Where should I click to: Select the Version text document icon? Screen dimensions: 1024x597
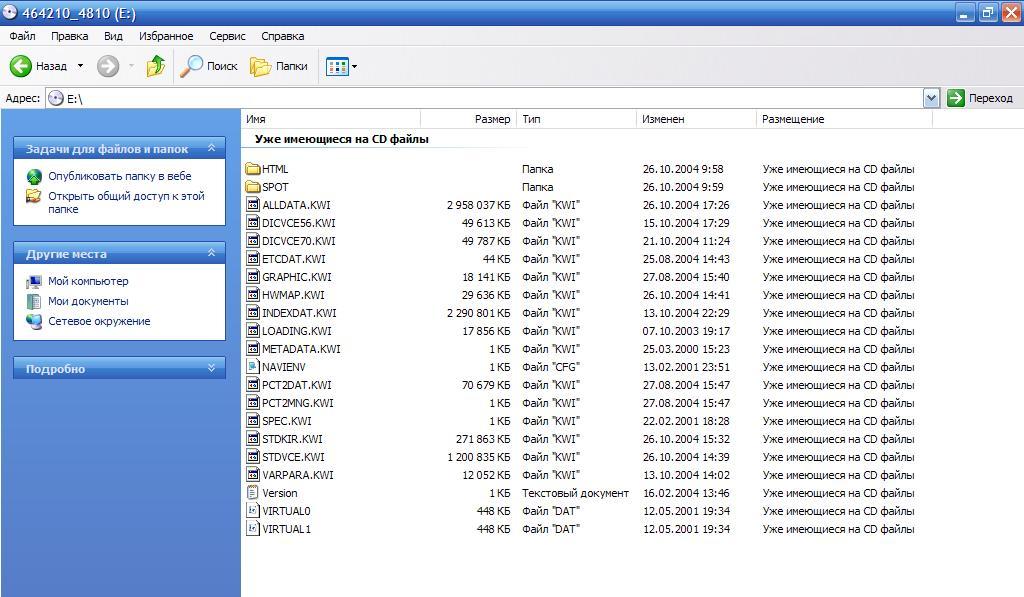point(252,493)
